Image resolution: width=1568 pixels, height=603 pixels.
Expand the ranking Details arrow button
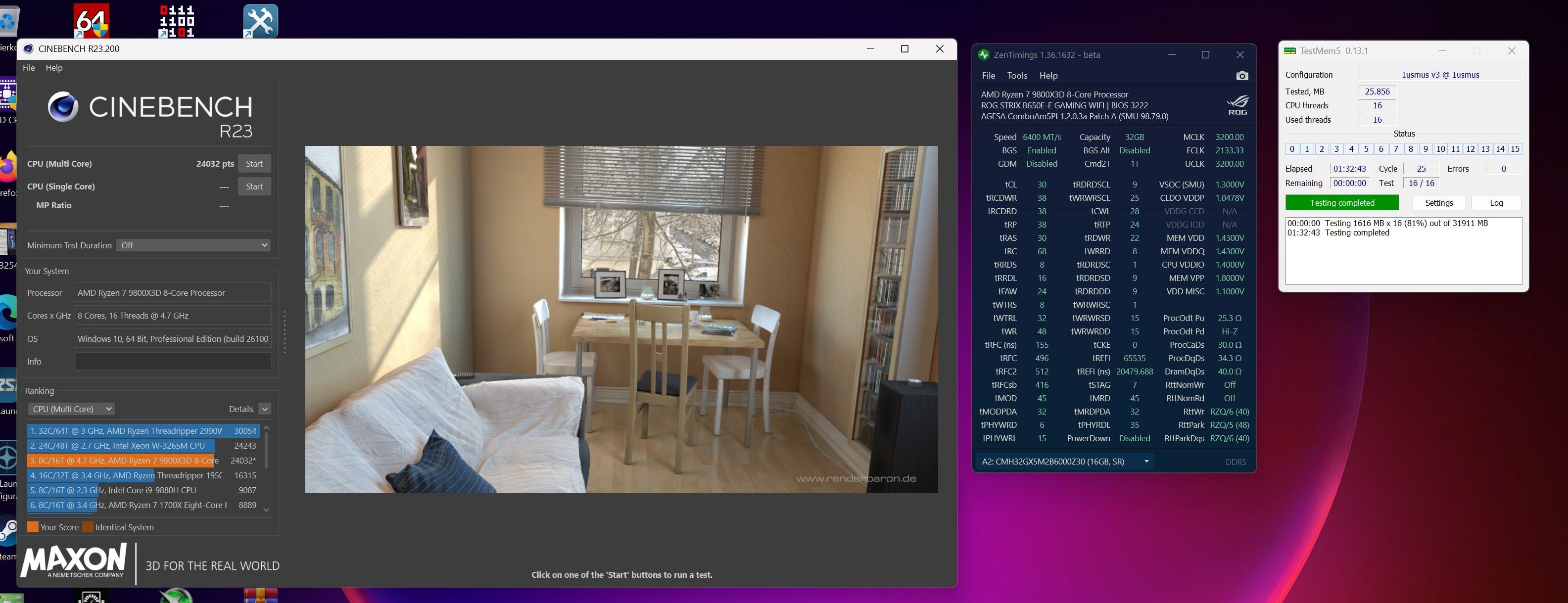point(264,409)
